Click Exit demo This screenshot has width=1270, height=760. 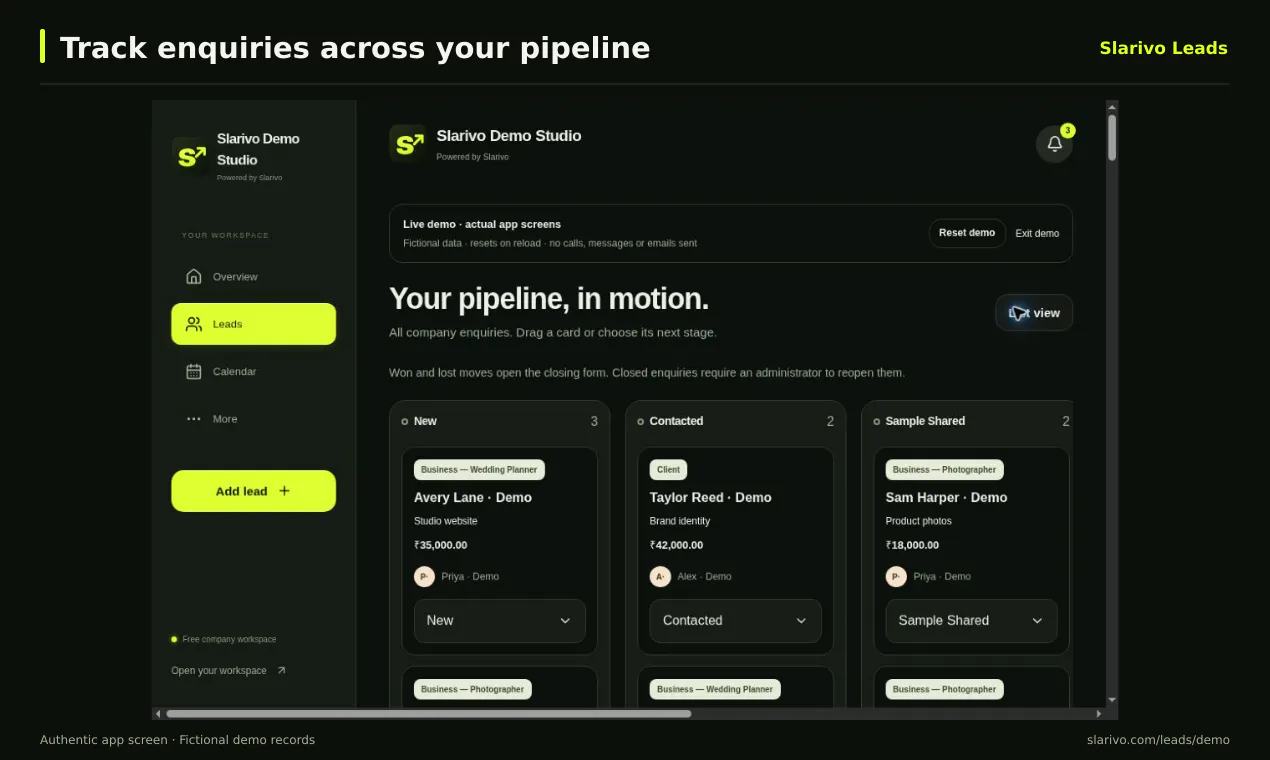[1037, 233]
